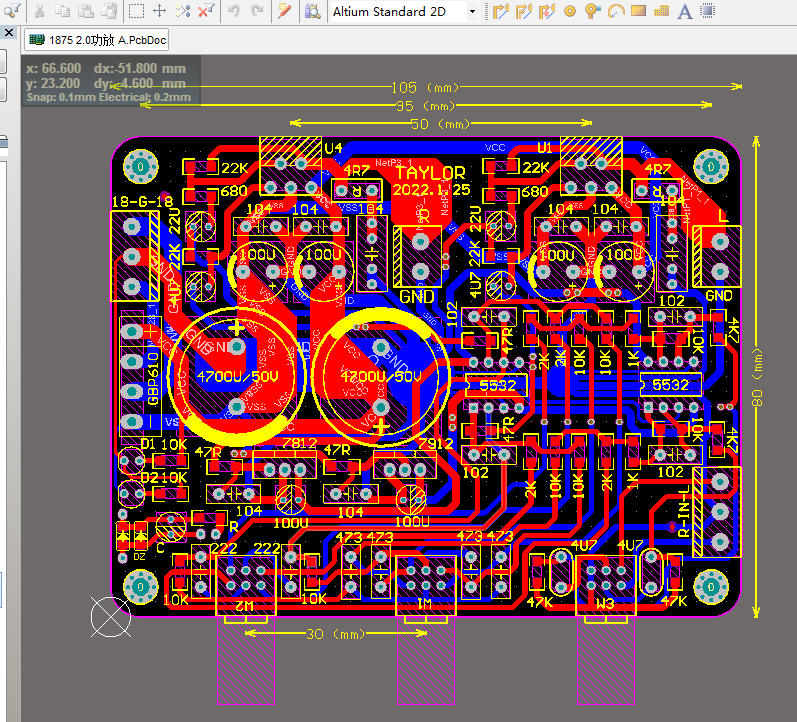Viewport: 797px width, 722px height.
Task: Select the right 5532 op-amp label
Action: point(670,385)
